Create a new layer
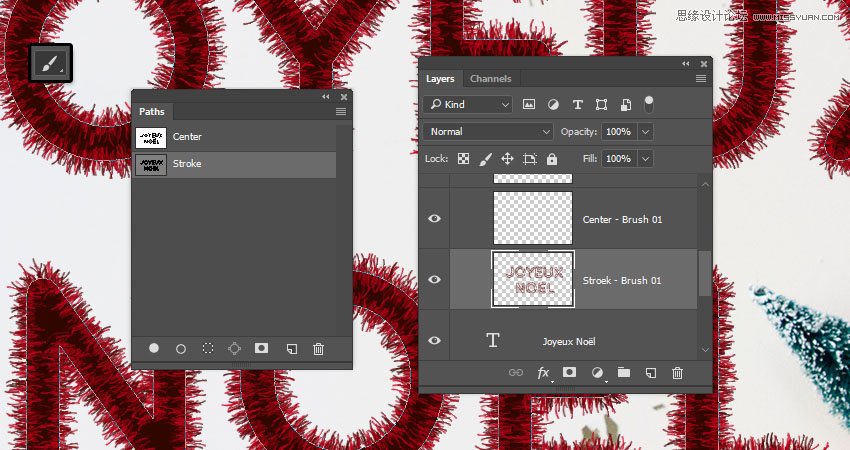Image resolution: width=850 pixels, height=450 pixels. (x=651, y=372)
